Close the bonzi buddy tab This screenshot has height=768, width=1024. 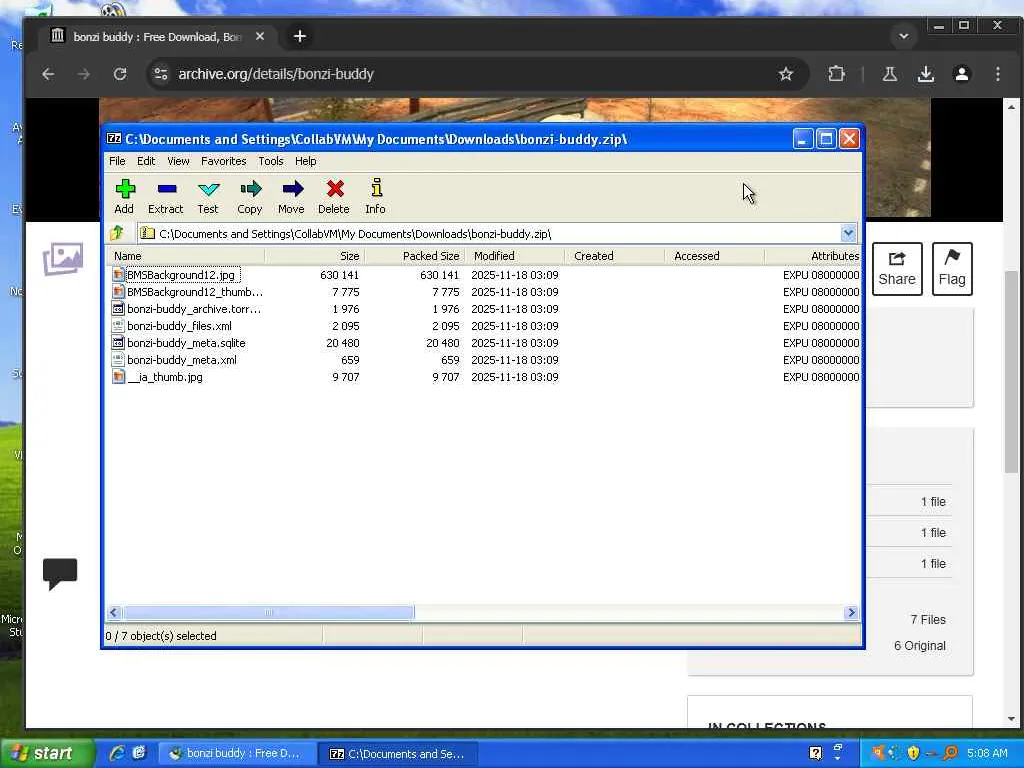(x=260, y=37)
